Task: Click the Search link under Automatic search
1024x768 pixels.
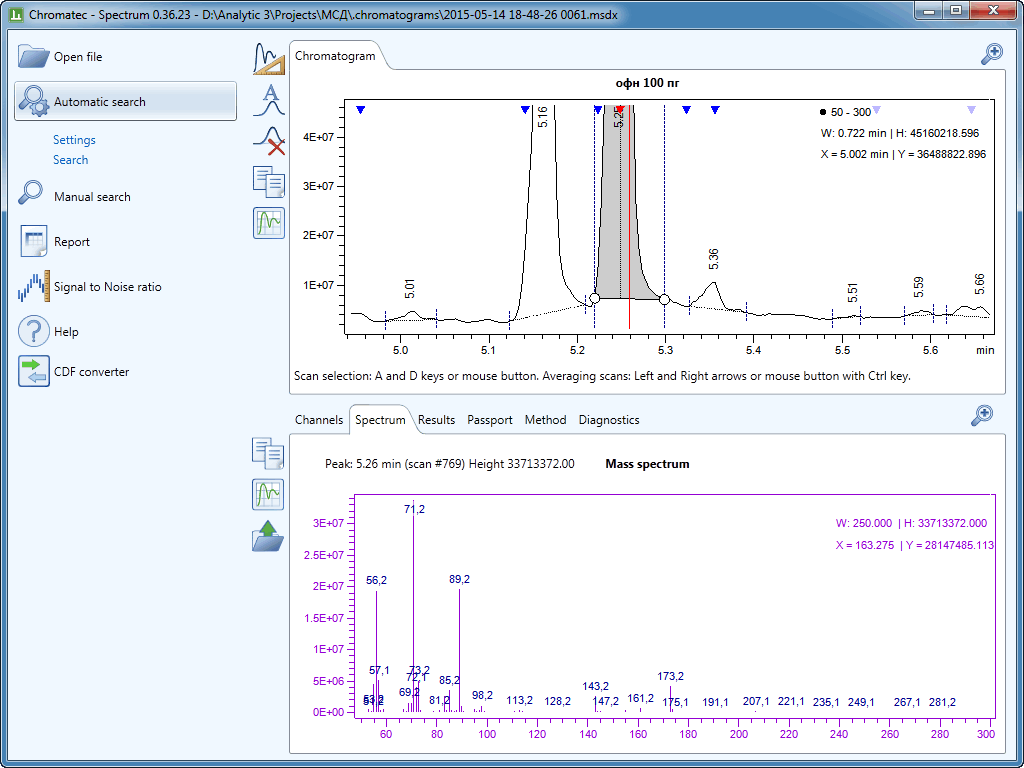Action: tap(70, 160)
